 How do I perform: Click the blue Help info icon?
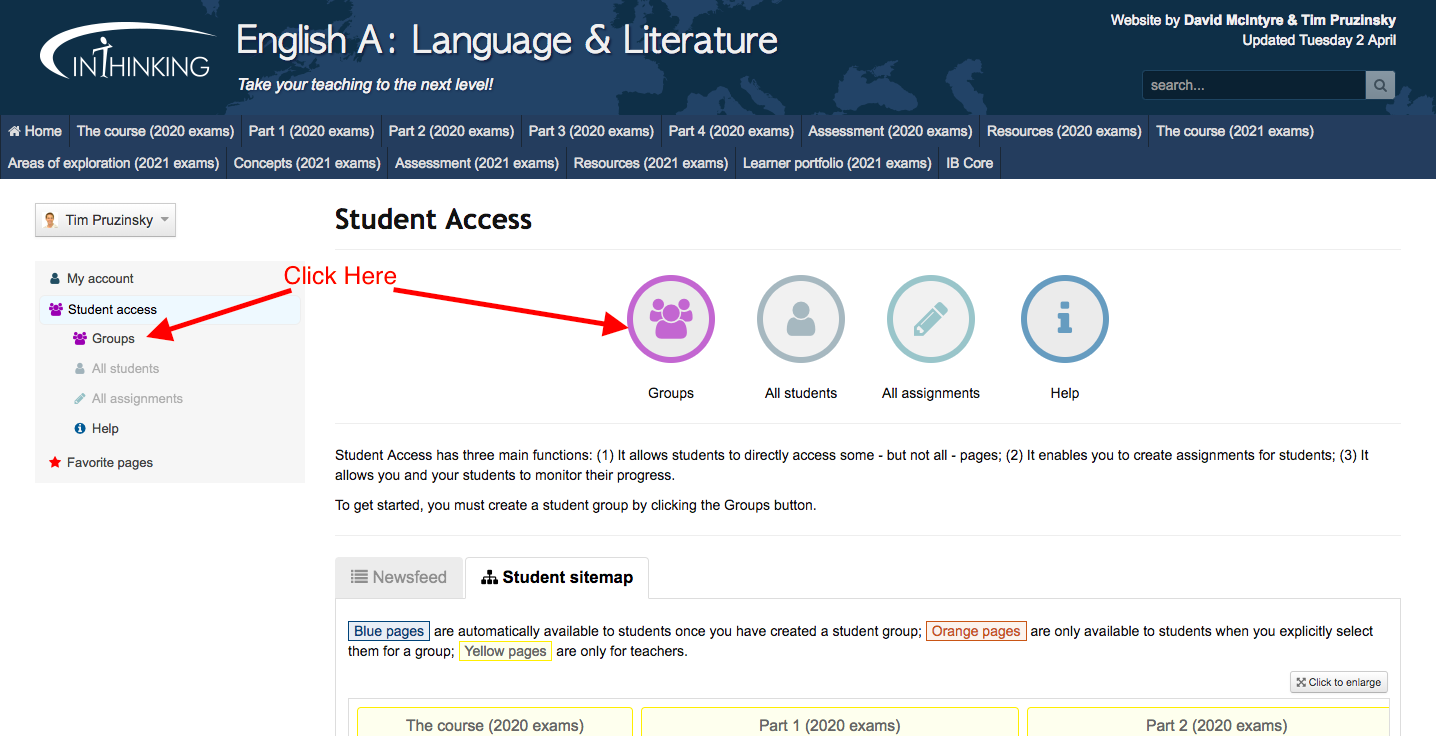coord(1064,319)
